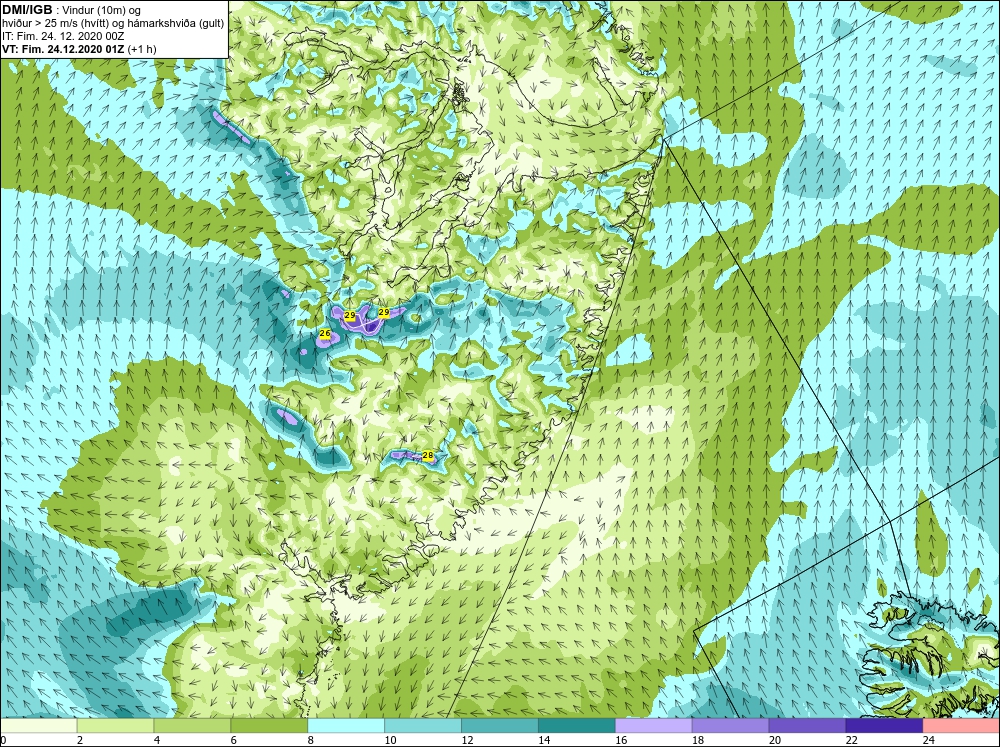The height and width of the screenshot is (747, 1000).
Task: Click the legend scale value '0'
Action: point(3,740)
